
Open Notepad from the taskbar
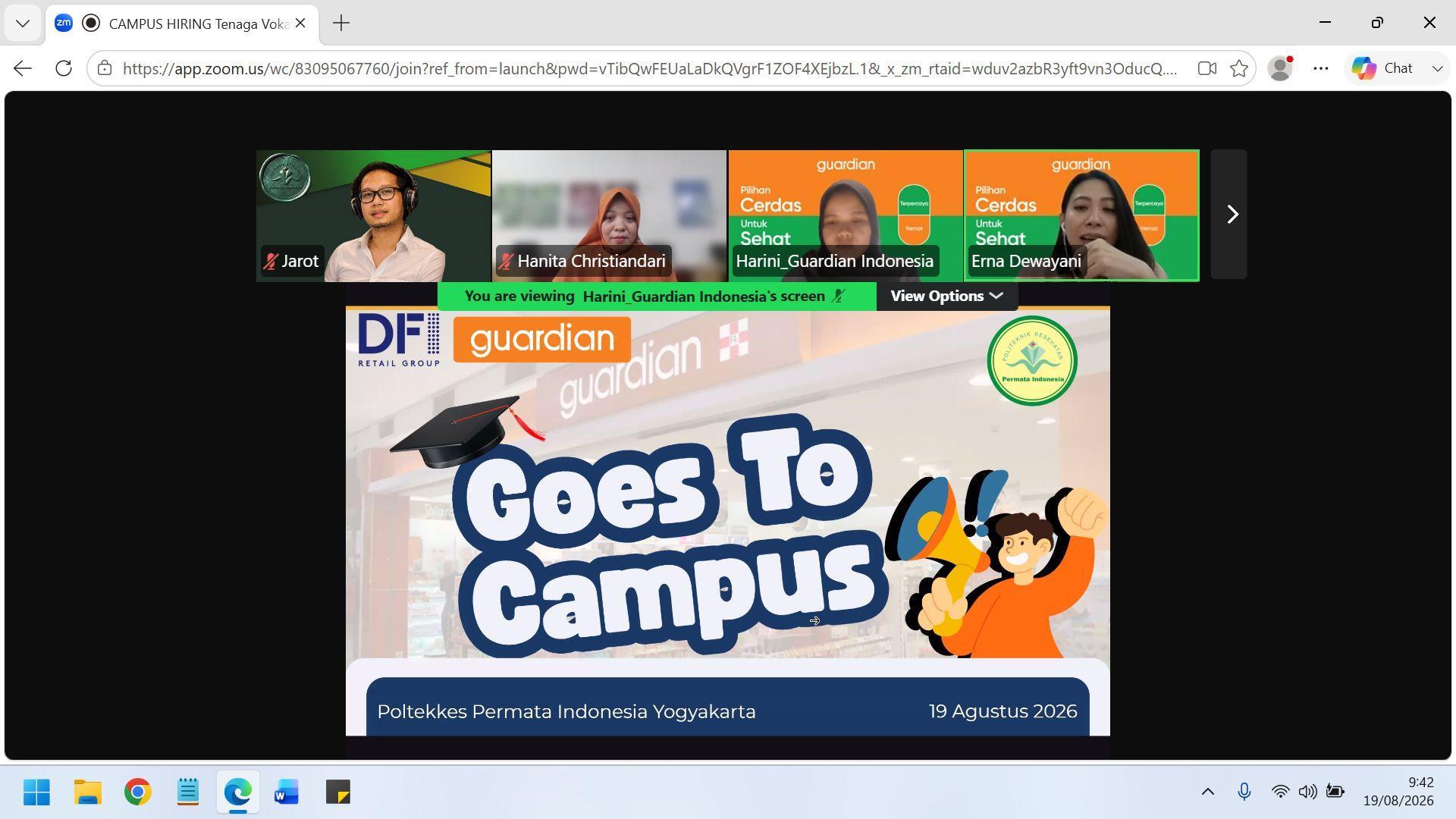187,792
